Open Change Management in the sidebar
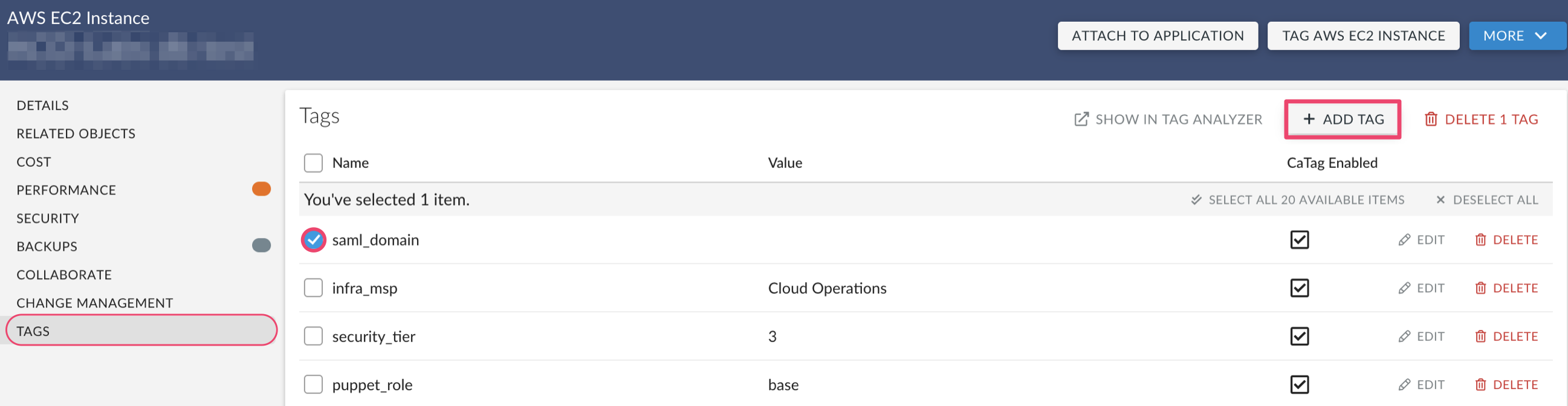The height and width of the screenshot is (406, 1568). pos(94,303)
